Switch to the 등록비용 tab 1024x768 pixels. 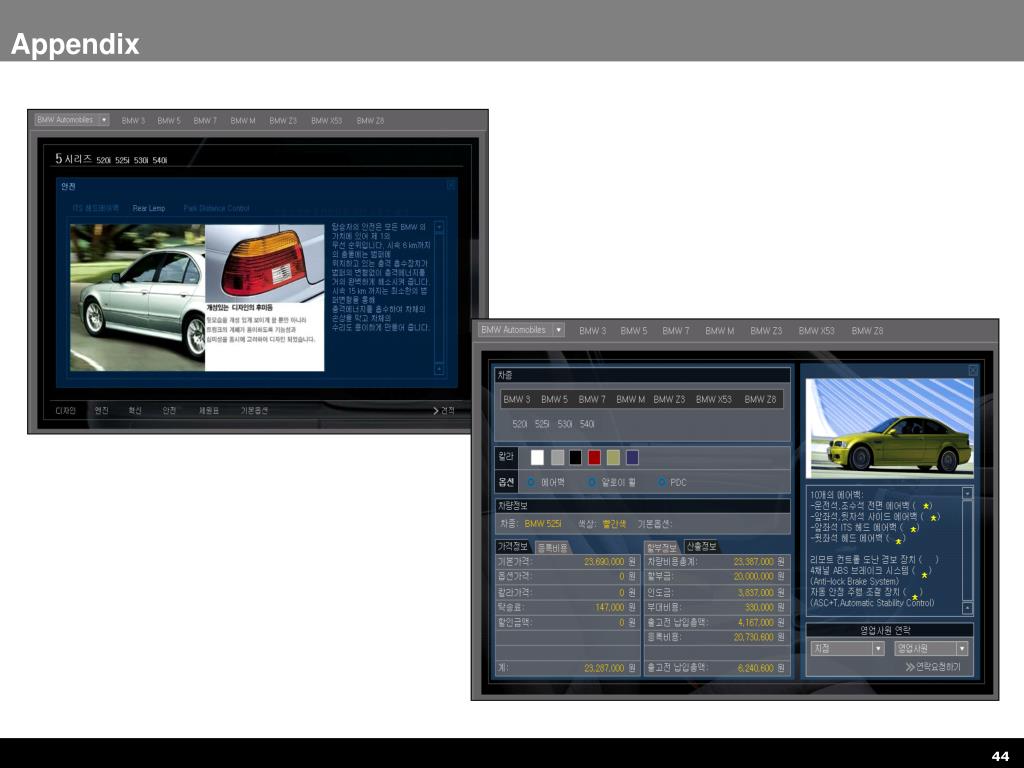[552, 547]
